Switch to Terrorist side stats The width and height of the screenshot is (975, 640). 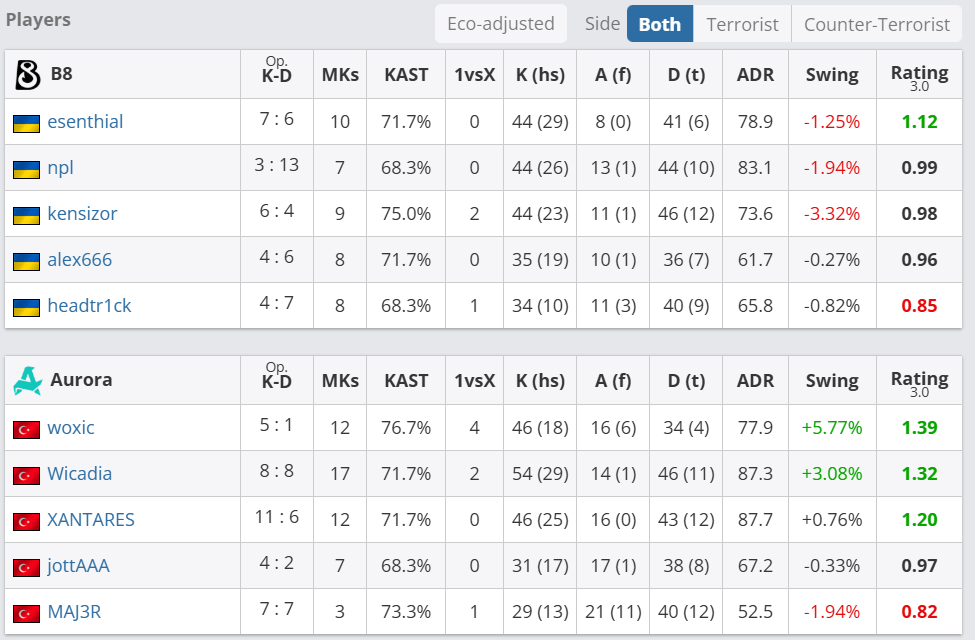[x=743, y=24]
